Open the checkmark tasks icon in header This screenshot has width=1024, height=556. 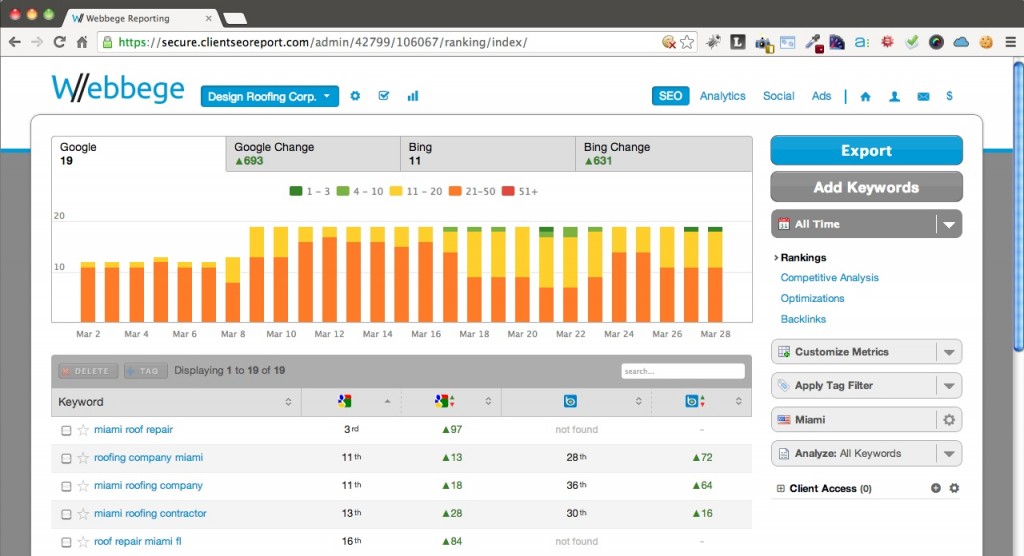(384, 96)
